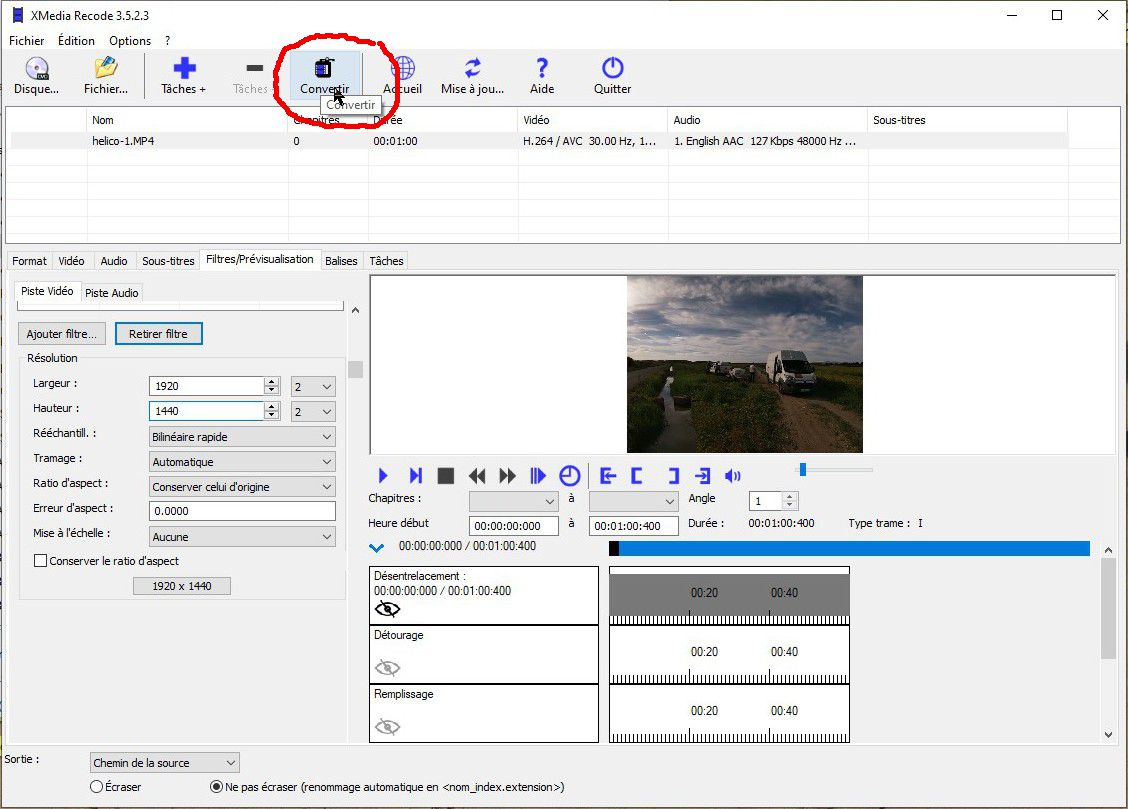Open the Options menu

click(x=130, y=41)
